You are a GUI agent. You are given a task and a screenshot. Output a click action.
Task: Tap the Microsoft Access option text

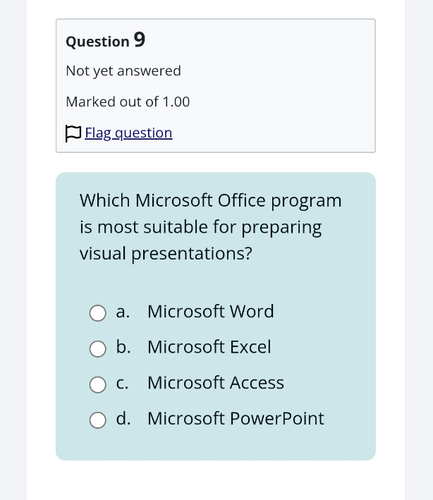pos(216,383)
